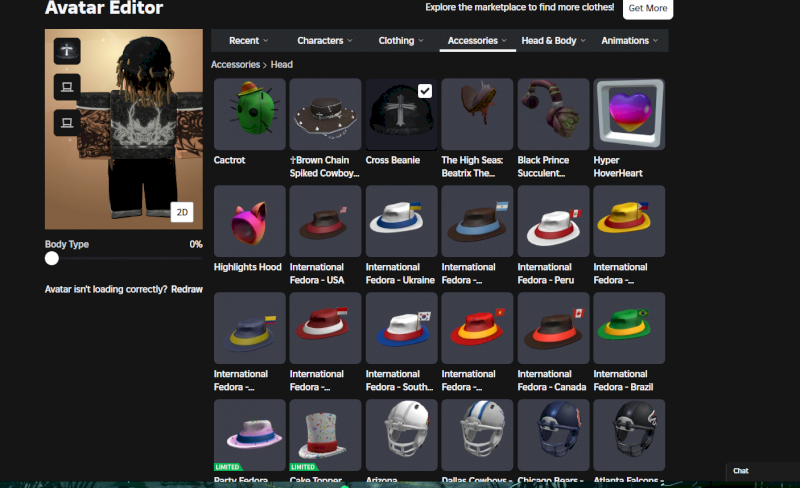Choose the International Fedora - USA hat
Screen dimensions: 800x488
(x=325, y=221)
